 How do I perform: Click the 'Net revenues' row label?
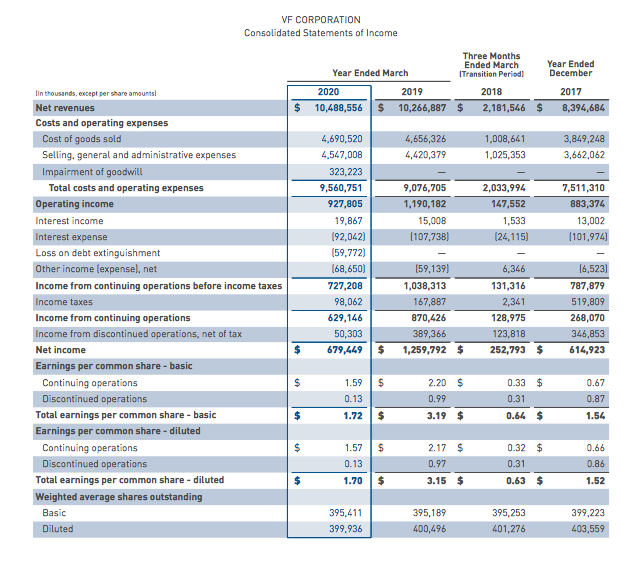(65, 108)
